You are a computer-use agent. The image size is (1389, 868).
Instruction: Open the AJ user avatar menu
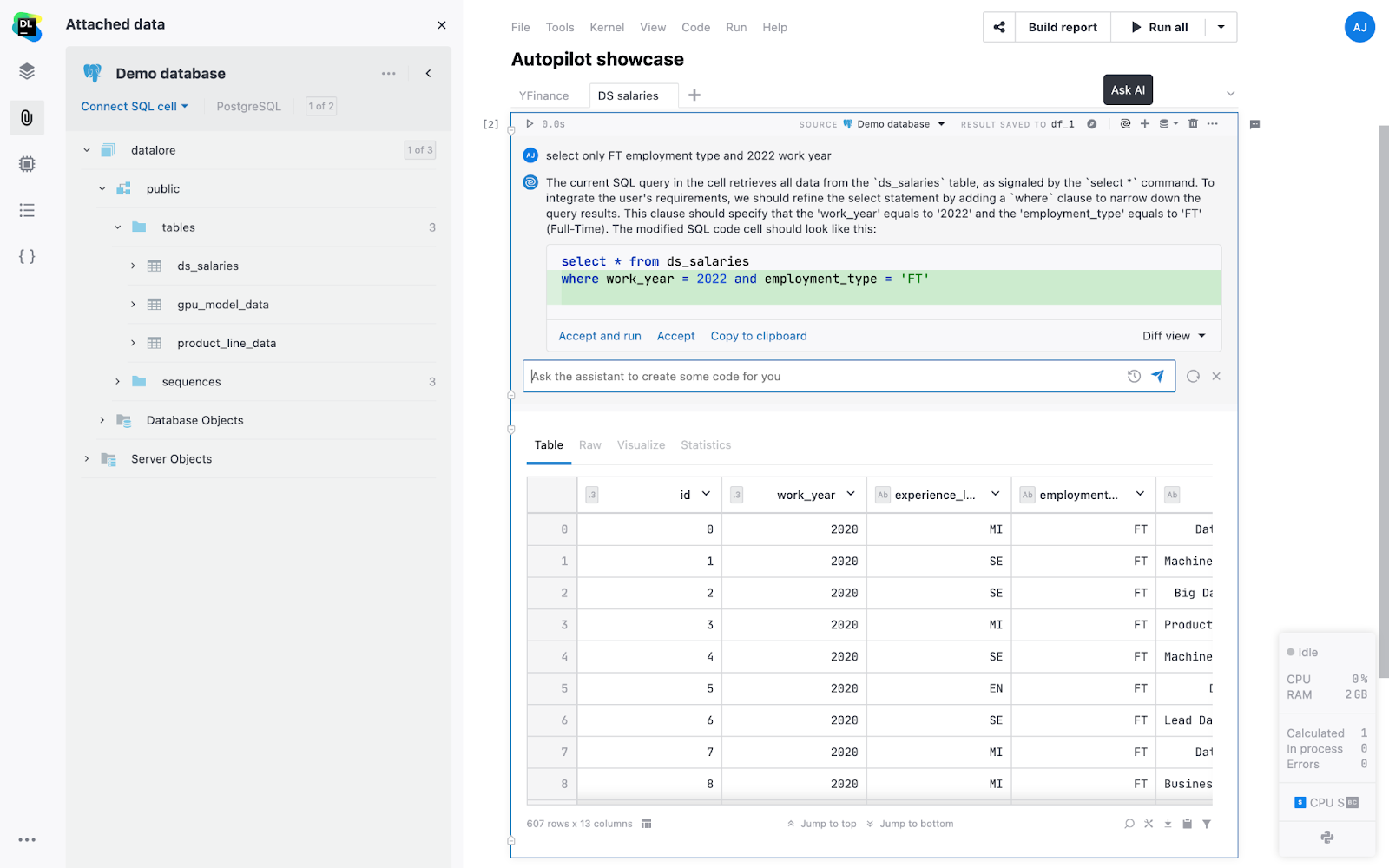click(1359, 27)
